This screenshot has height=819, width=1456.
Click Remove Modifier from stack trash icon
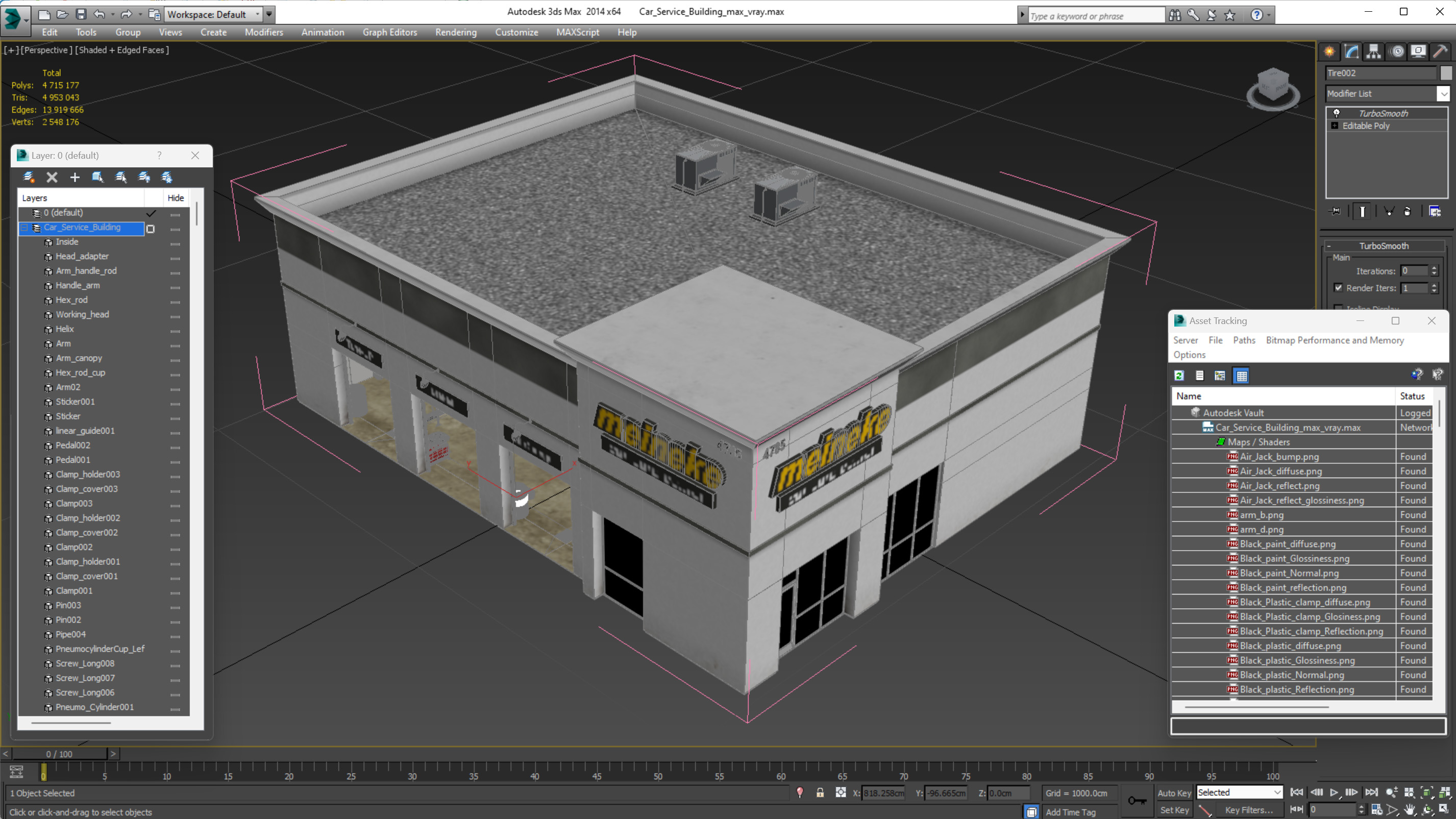click(x=1407, y=211)
